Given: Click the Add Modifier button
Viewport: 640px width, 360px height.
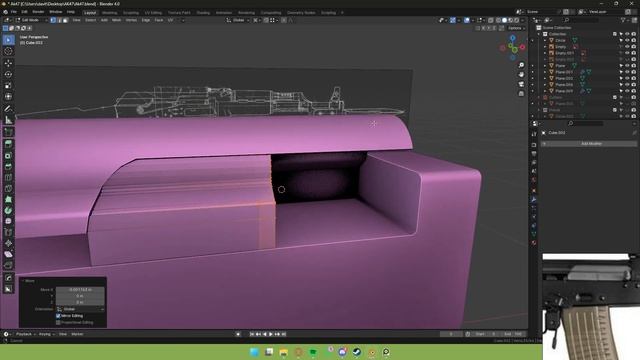Looking at the screenshot, I should click(x=589, y=144).
